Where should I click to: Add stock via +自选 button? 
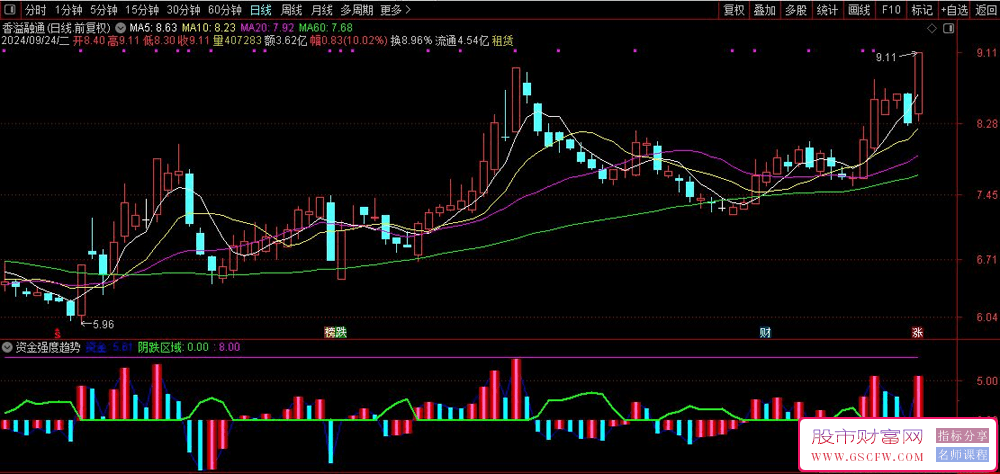955,10
